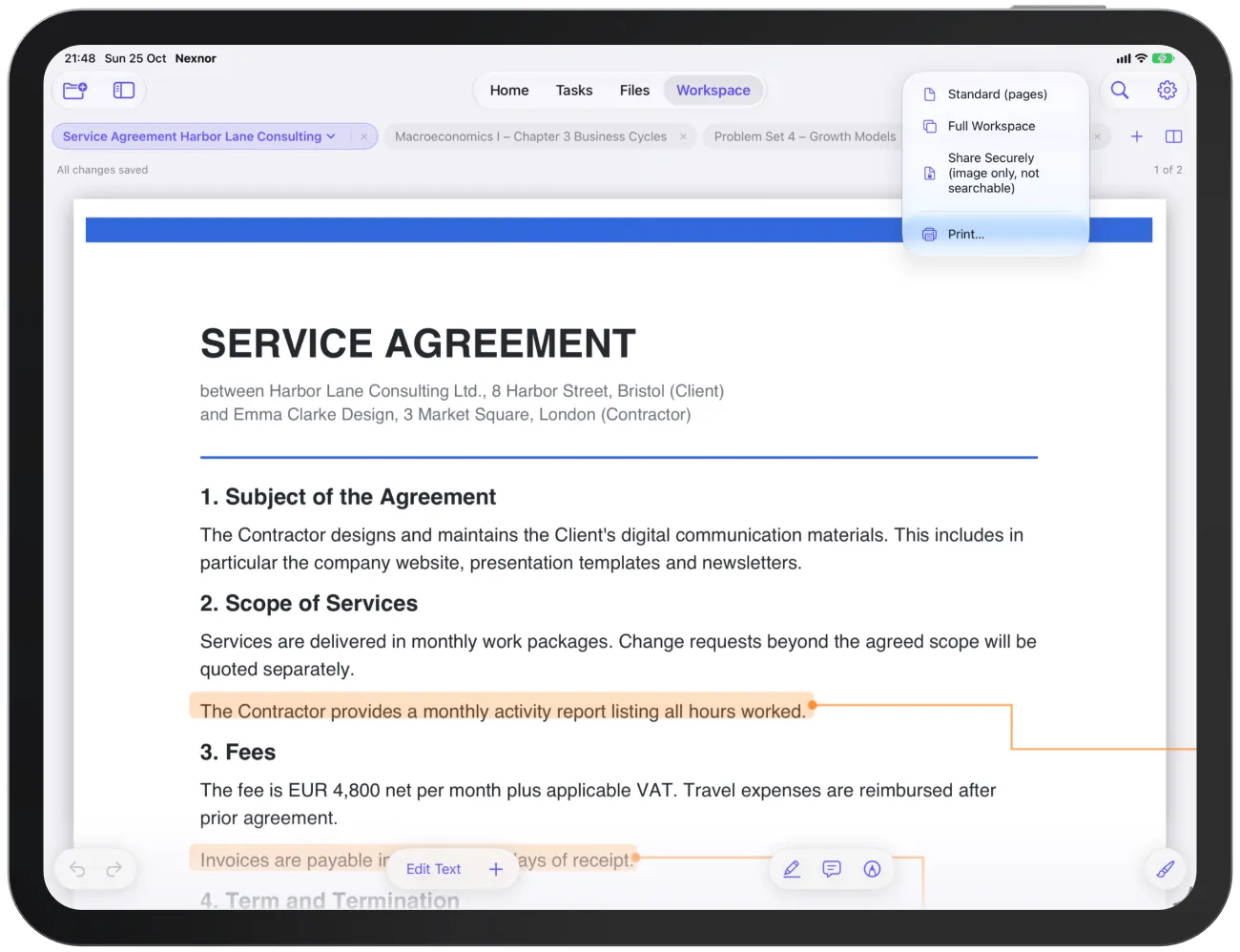The image size is (1240, 952).
Task: Close the Service Agreement Harbor Lane tab
Action: pos(364,136)
